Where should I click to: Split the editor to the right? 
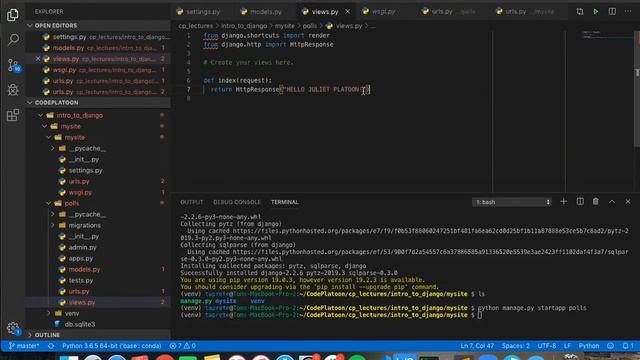click(x=612, y=12)
